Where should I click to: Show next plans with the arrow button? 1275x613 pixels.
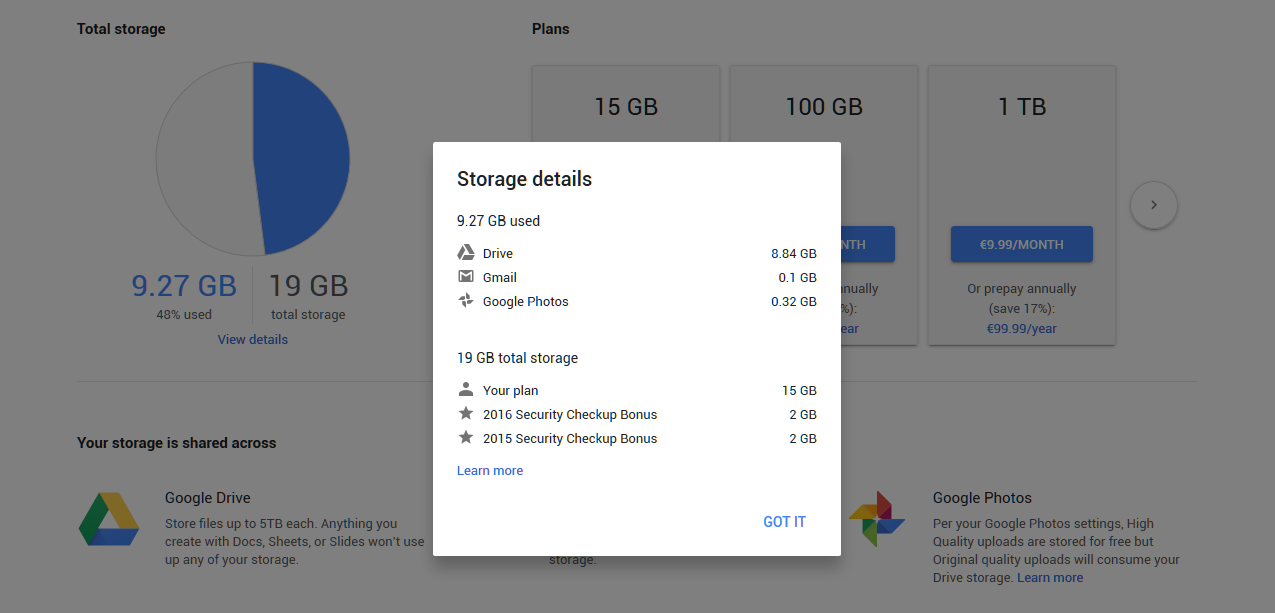click(1154, 205)
